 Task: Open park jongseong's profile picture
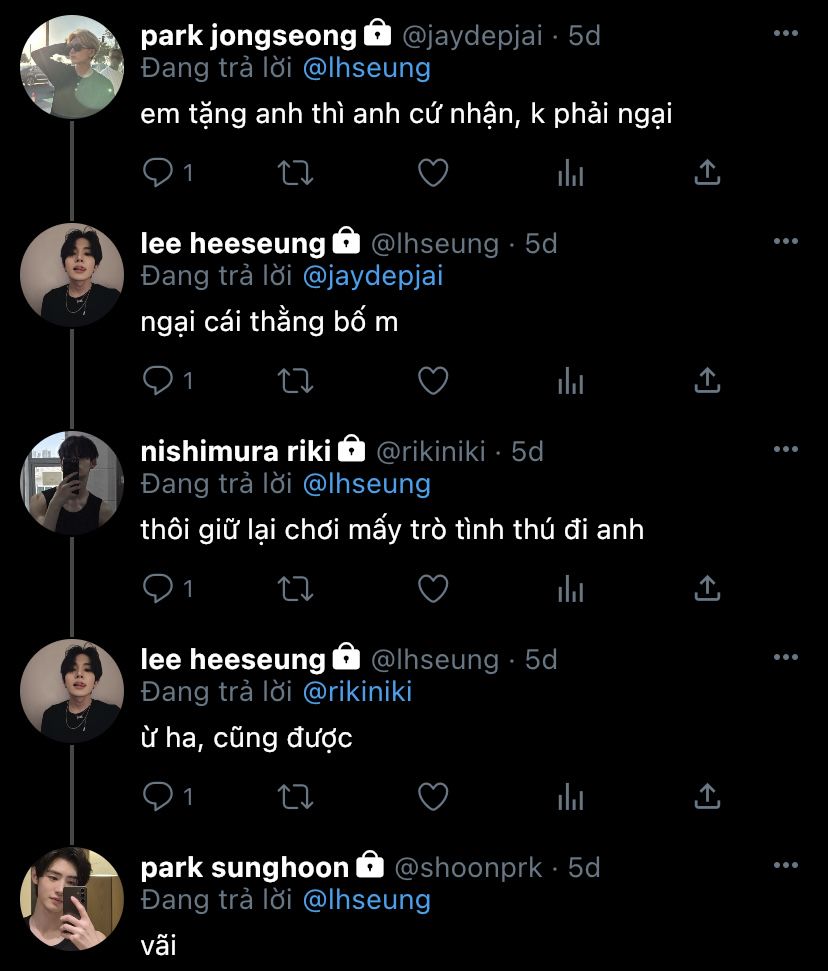[x=72, y=67]
